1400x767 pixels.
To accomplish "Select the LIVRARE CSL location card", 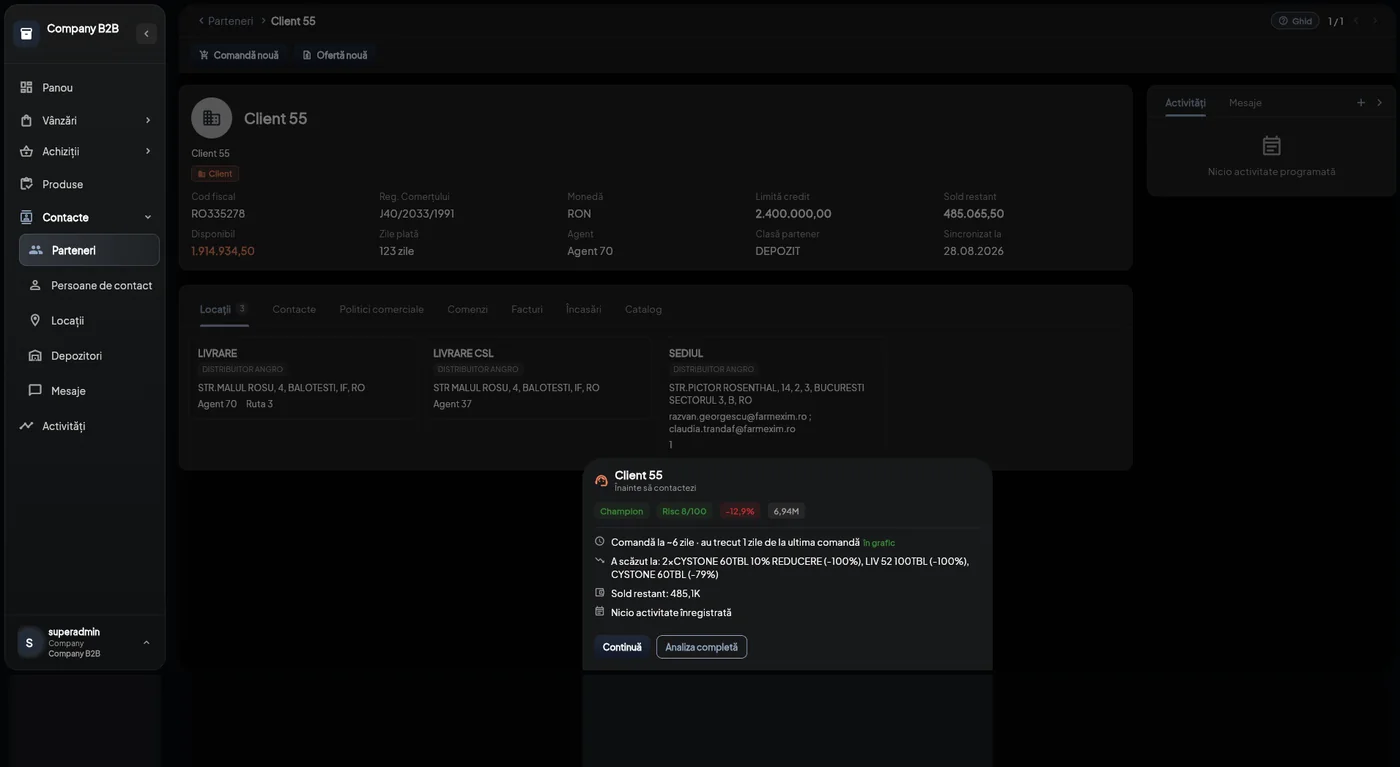I will click(x=537, y=378).
